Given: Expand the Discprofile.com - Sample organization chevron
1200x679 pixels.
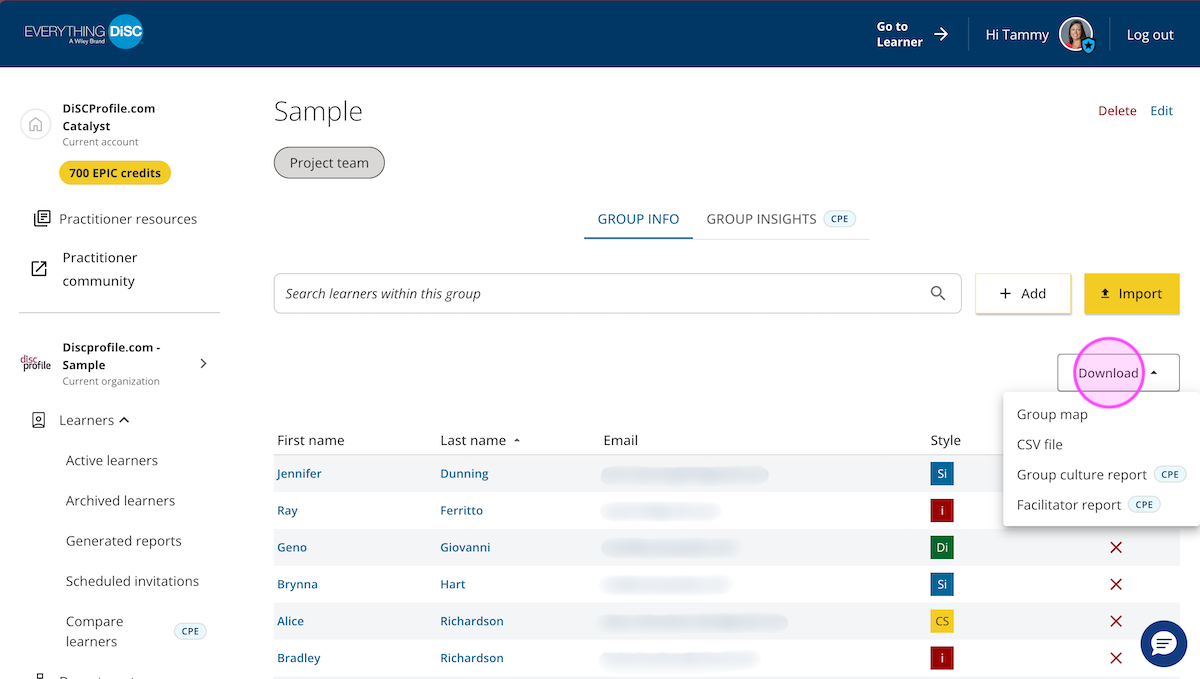Looking at the screenshot, I should [x=203, y=363].
